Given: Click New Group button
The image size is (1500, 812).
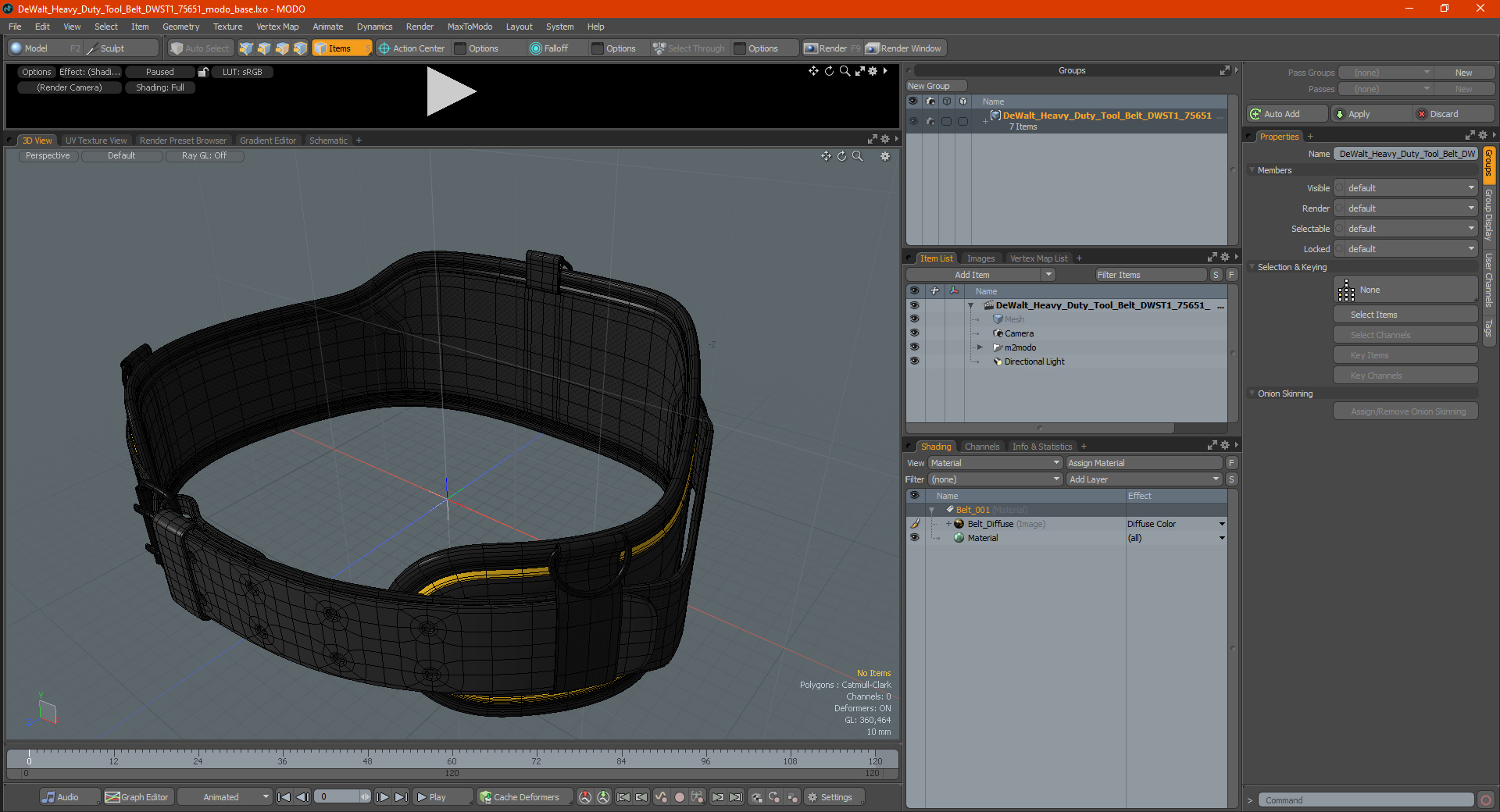Looking at the screenshot, I should (x=936, y=86).
